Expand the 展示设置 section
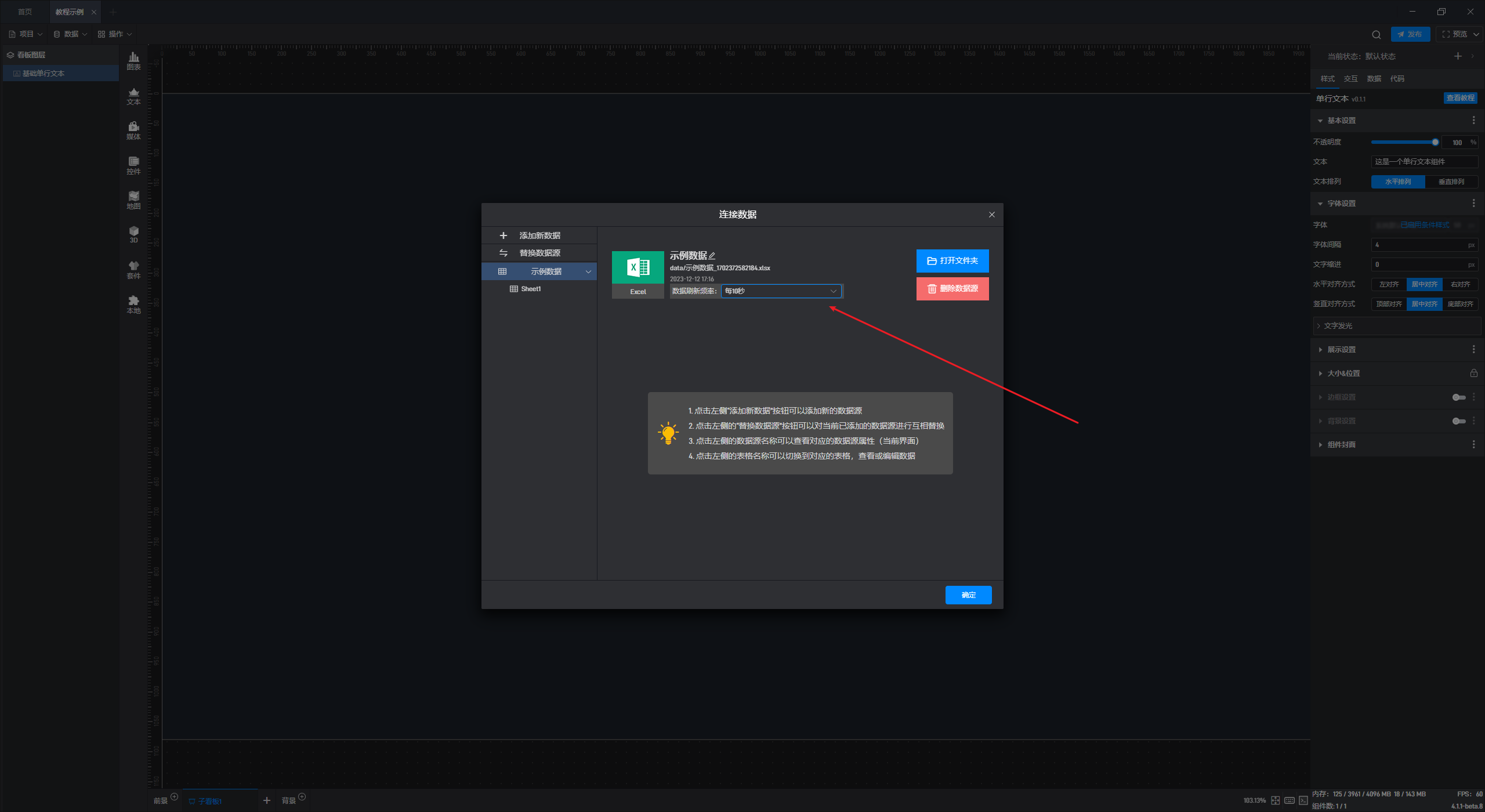The height and width of the screenshot is (812, 1485). click(1341, 350)
